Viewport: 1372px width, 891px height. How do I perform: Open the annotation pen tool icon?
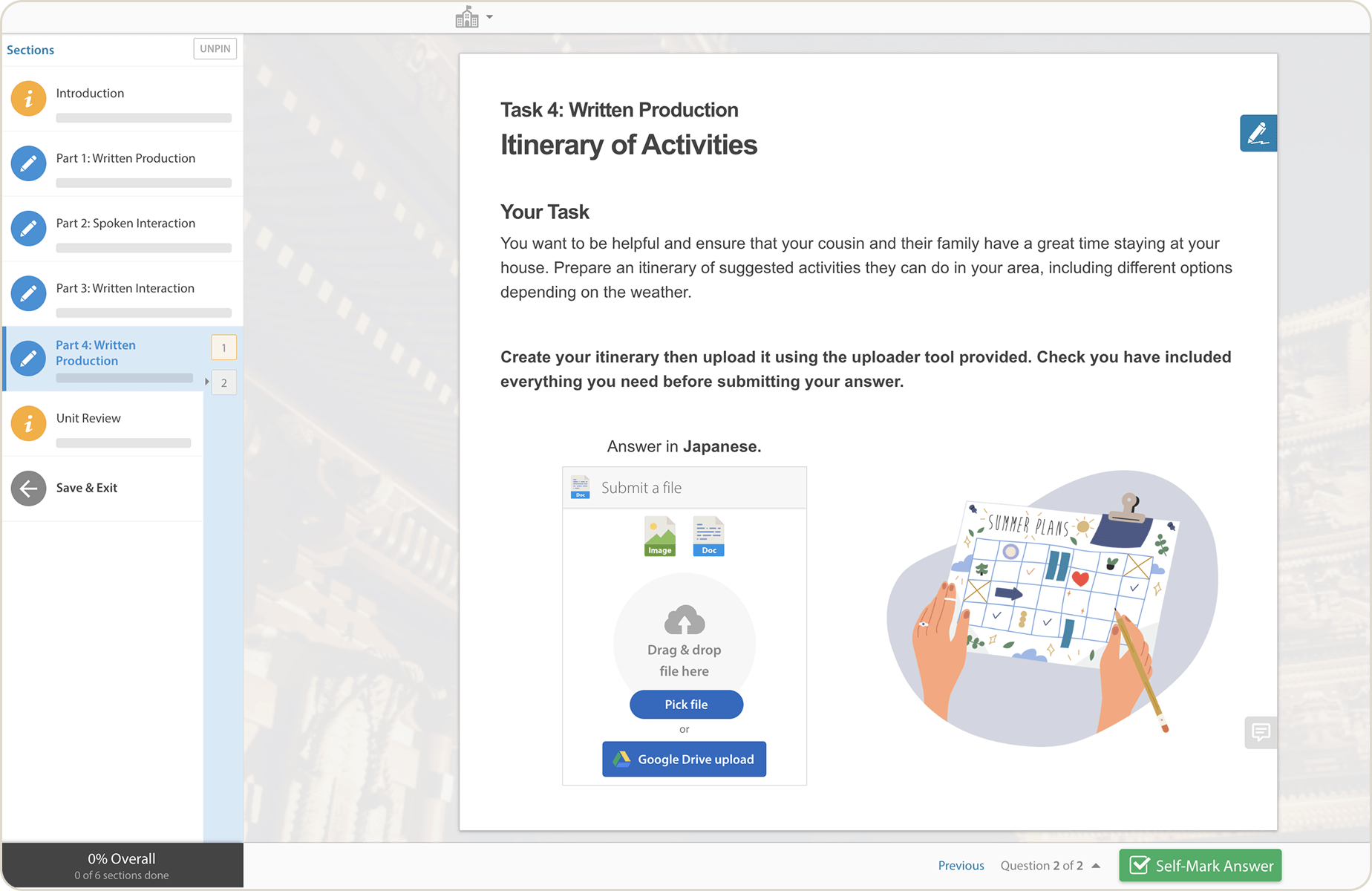pos(1258,134)
